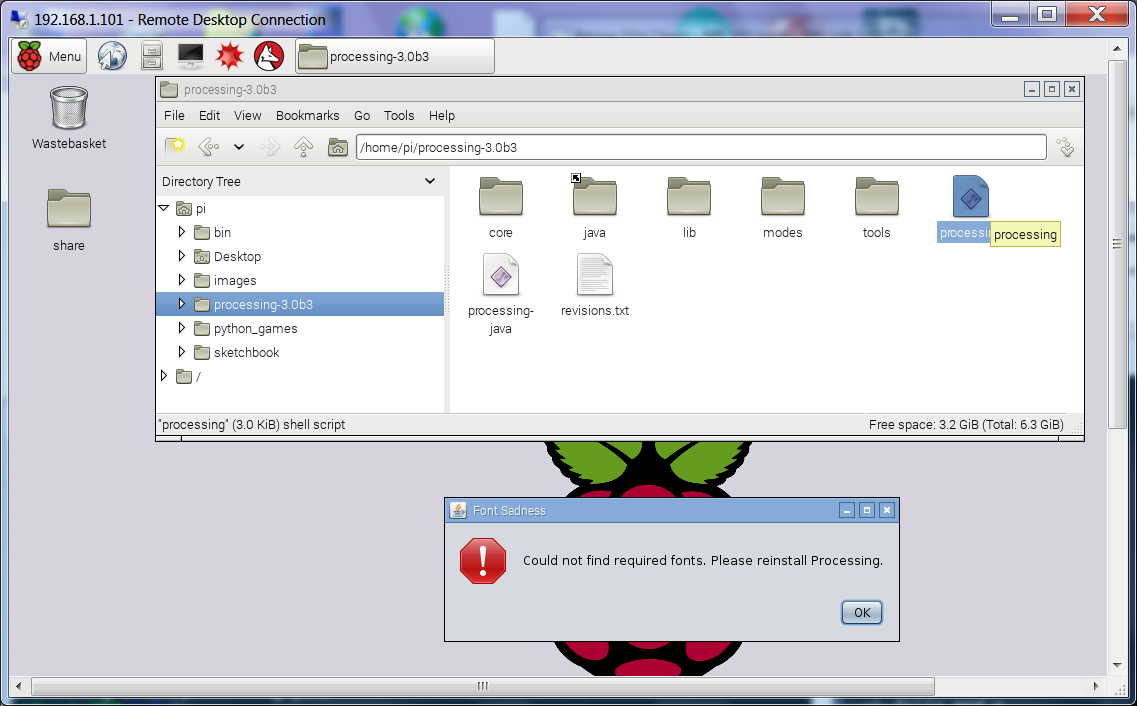Select sketchbook folder in directory tree
The width and height of the screenshot is (1137, 706).
click(x=246, y=352)
